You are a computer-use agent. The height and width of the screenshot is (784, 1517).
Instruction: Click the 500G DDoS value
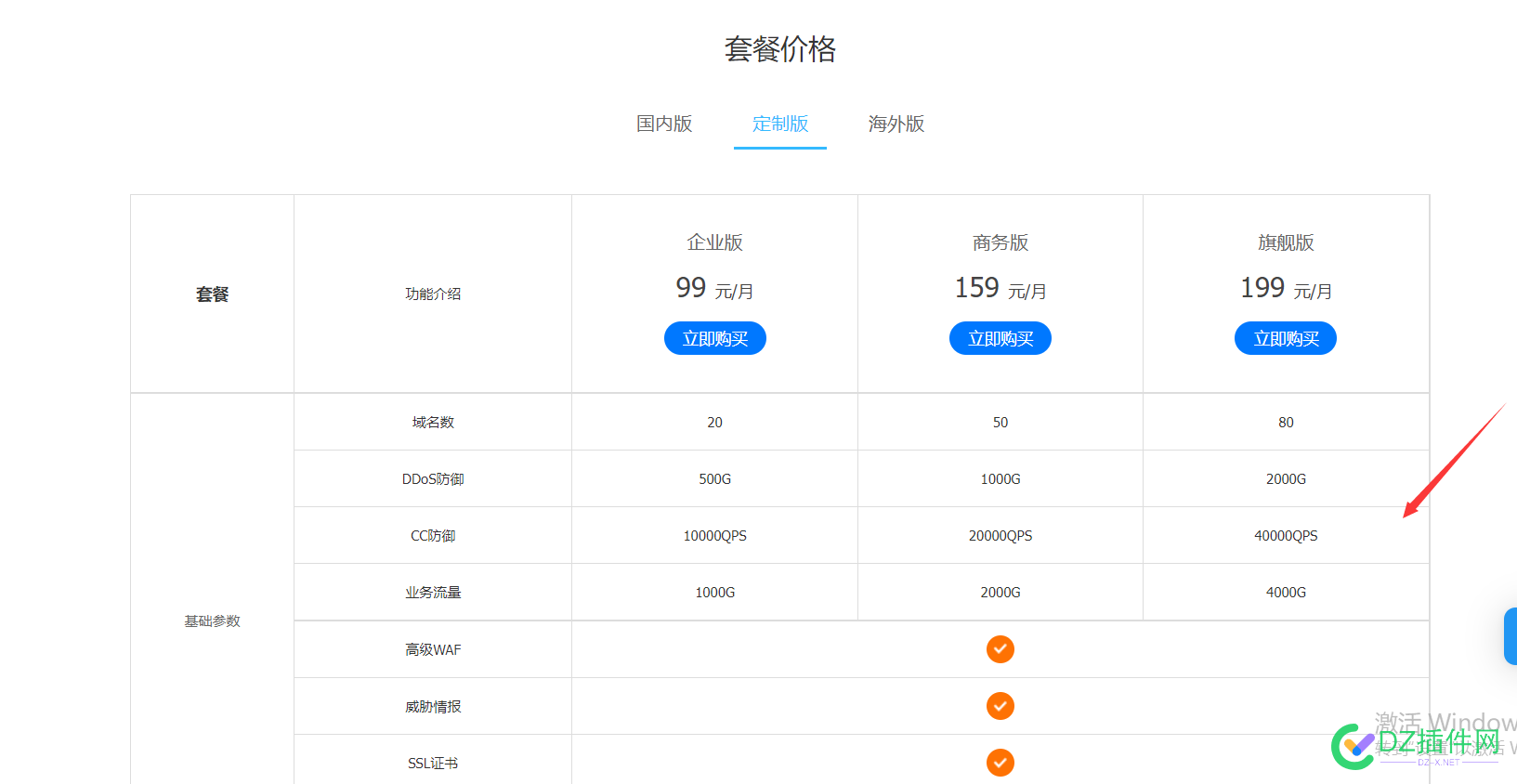[714, 478]
